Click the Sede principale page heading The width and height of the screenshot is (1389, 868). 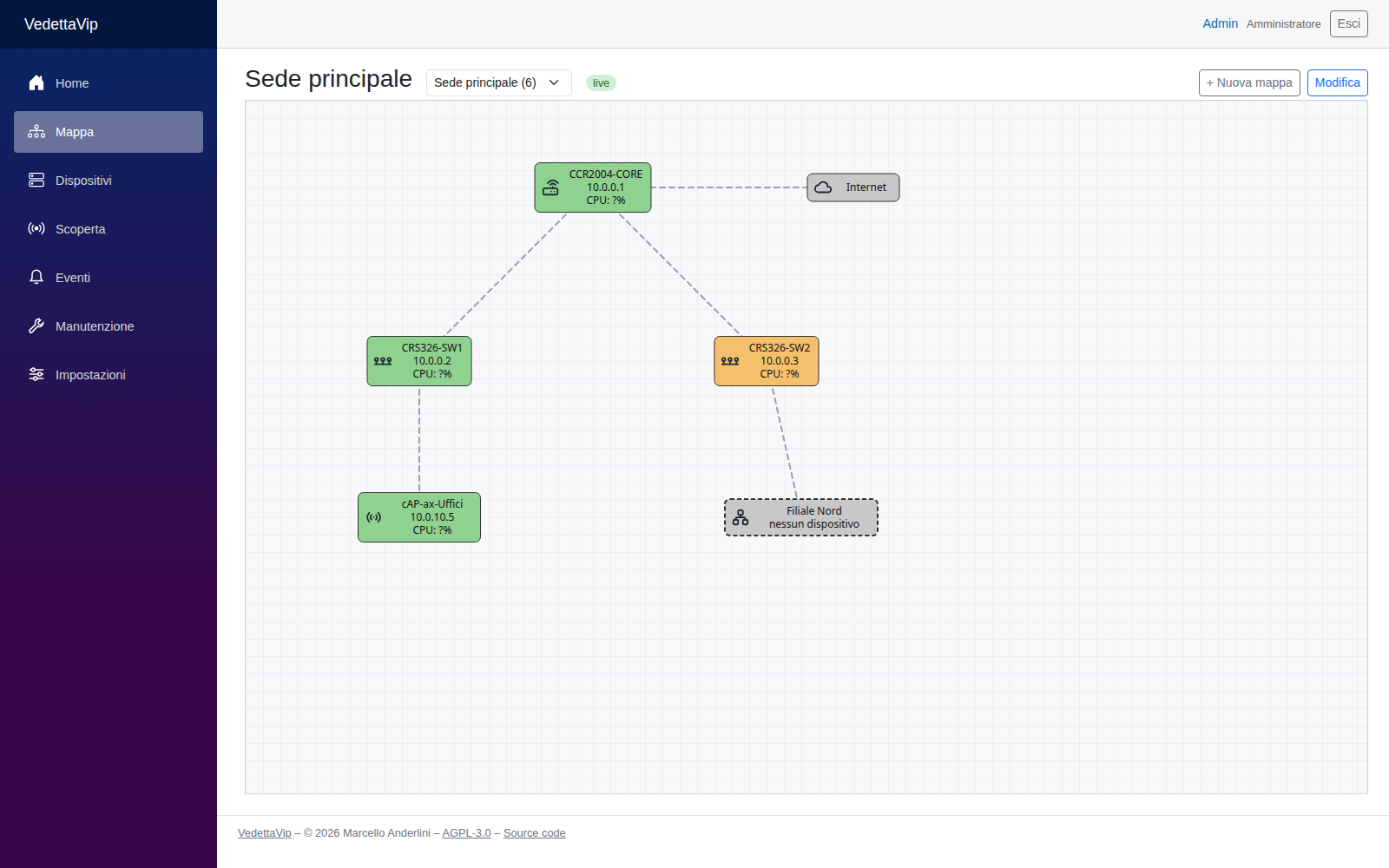tap(328, 79)
